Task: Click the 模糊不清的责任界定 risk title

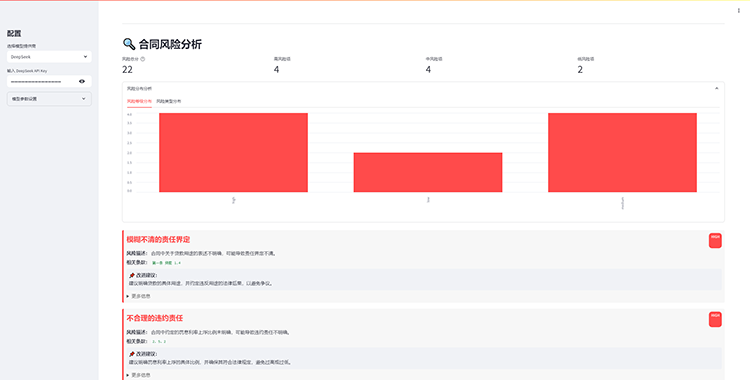Action: tap(158, 239)
